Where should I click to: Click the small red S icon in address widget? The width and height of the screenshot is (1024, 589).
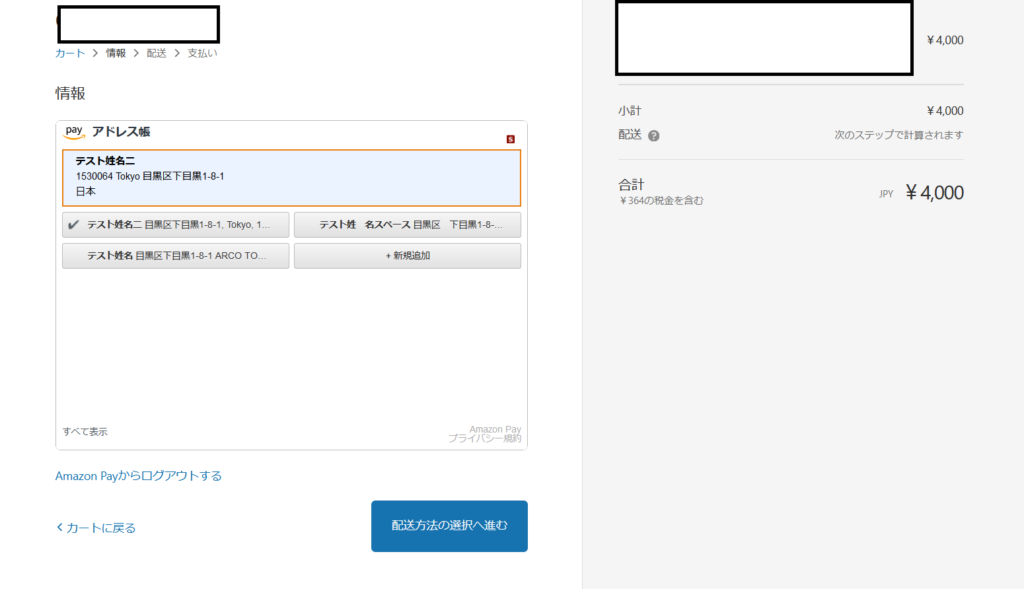point(510,139)
